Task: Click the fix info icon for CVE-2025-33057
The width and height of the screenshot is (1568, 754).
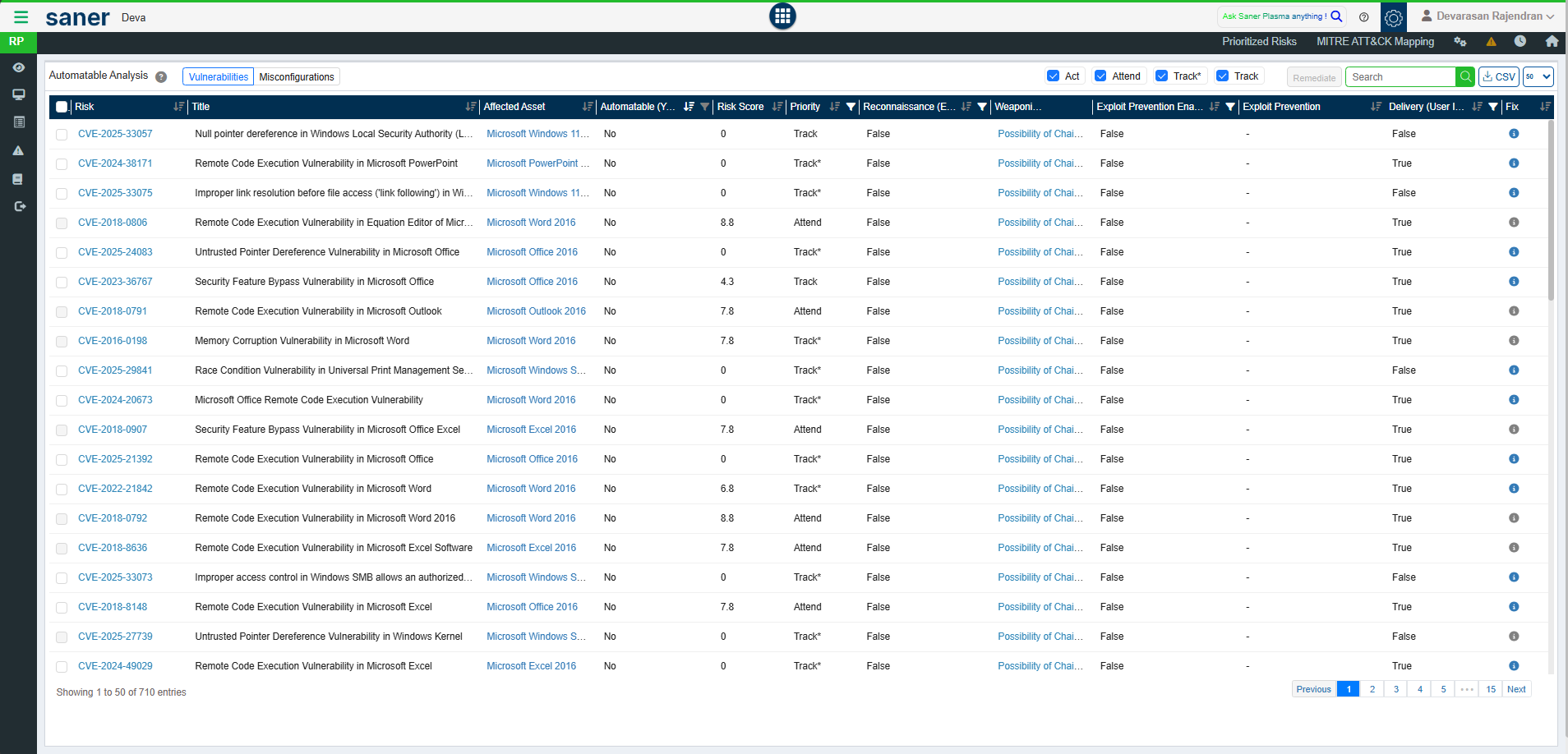Action: pos(1514,134)
